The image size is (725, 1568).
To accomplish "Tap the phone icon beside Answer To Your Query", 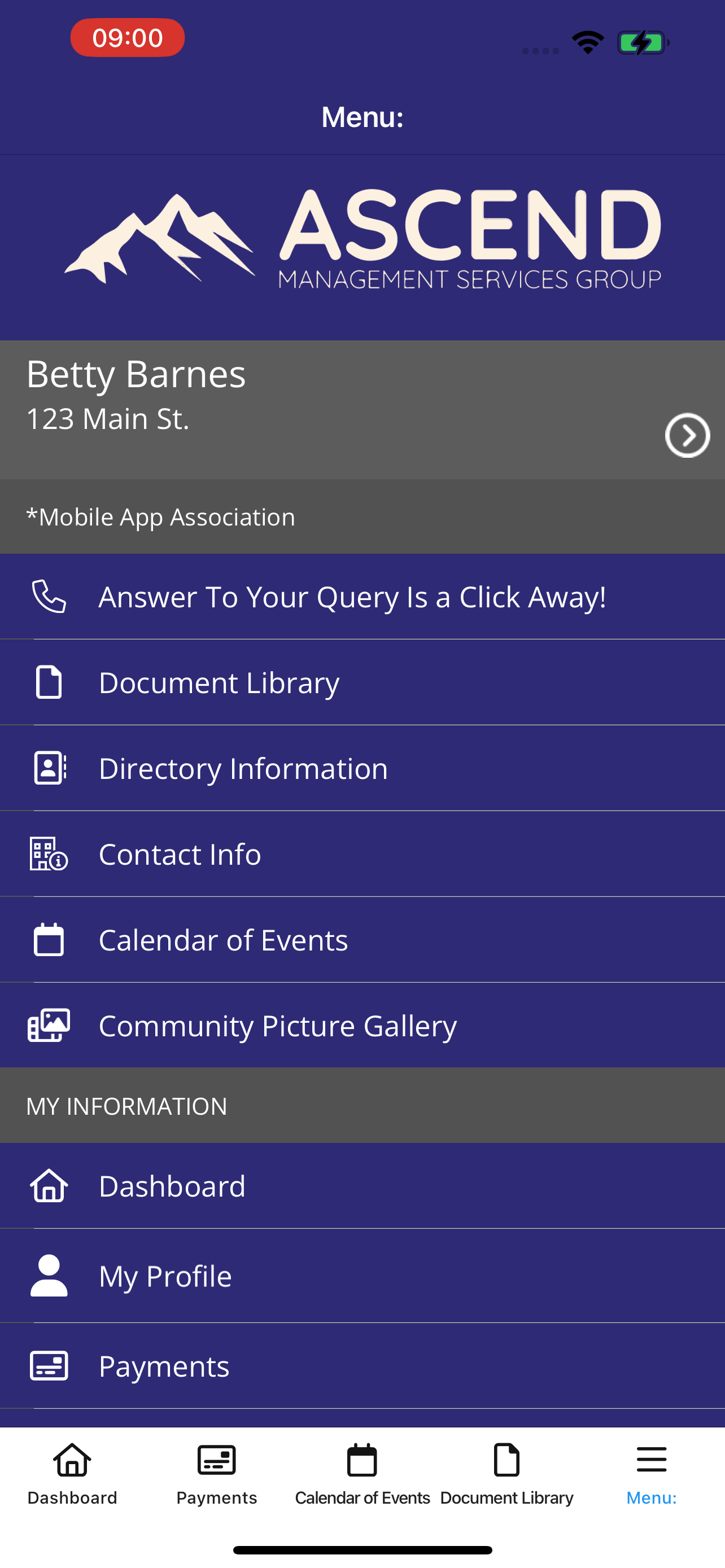I will (49, 597).
